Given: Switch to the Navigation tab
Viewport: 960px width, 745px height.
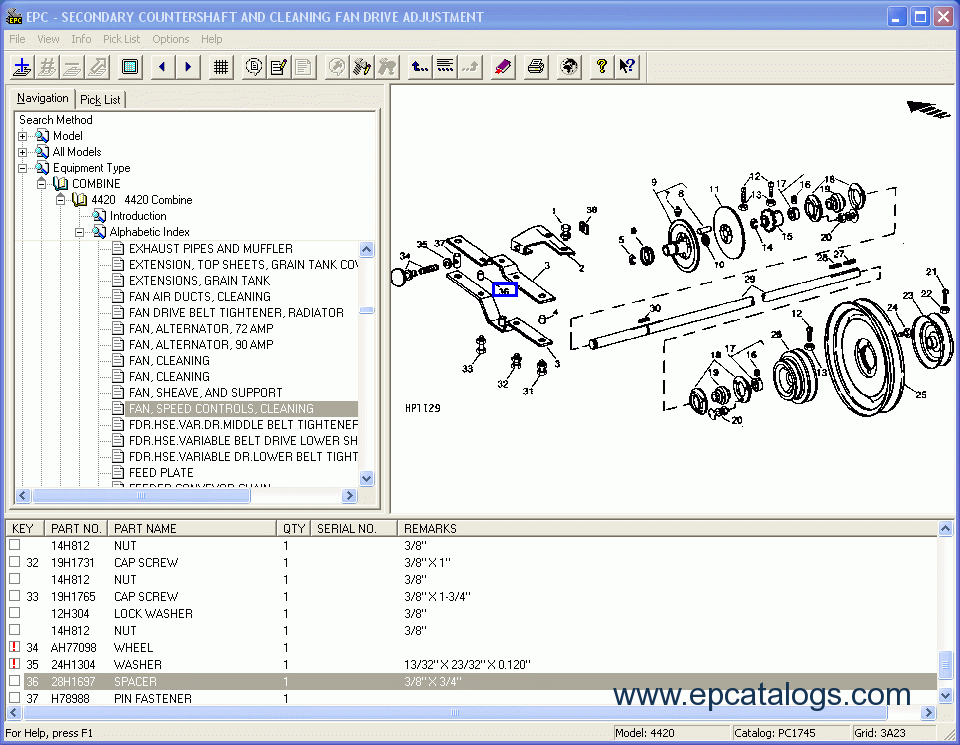Looking at the screenshot, I should click(x=42, y=98).
